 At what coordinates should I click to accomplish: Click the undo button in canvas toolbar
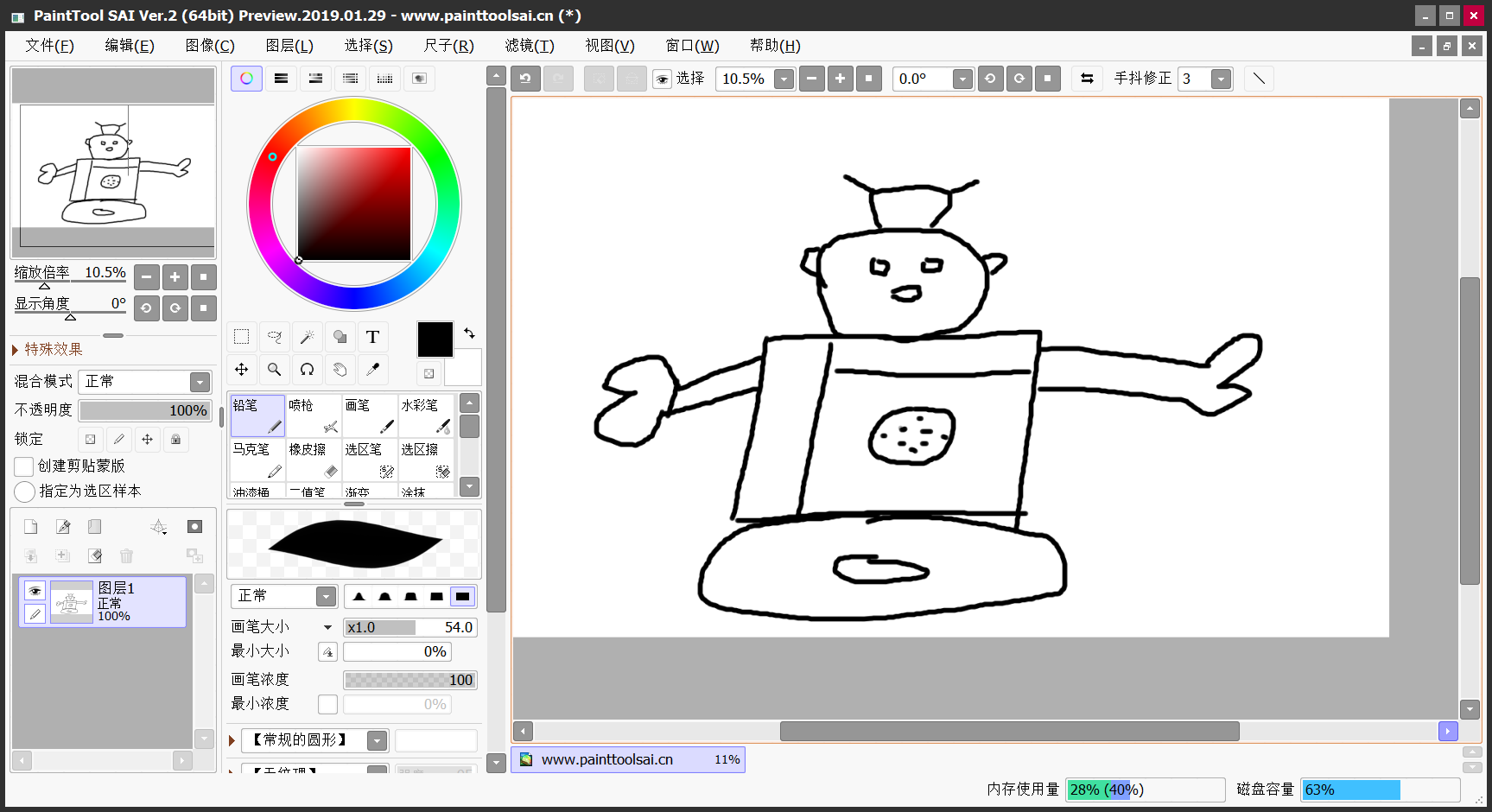(525, 79)
